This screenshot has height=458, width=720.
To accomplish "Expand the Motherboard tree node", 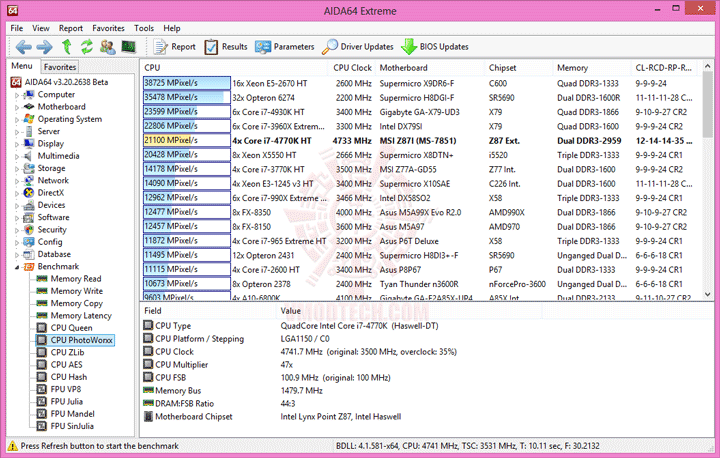I will (17, 107).
